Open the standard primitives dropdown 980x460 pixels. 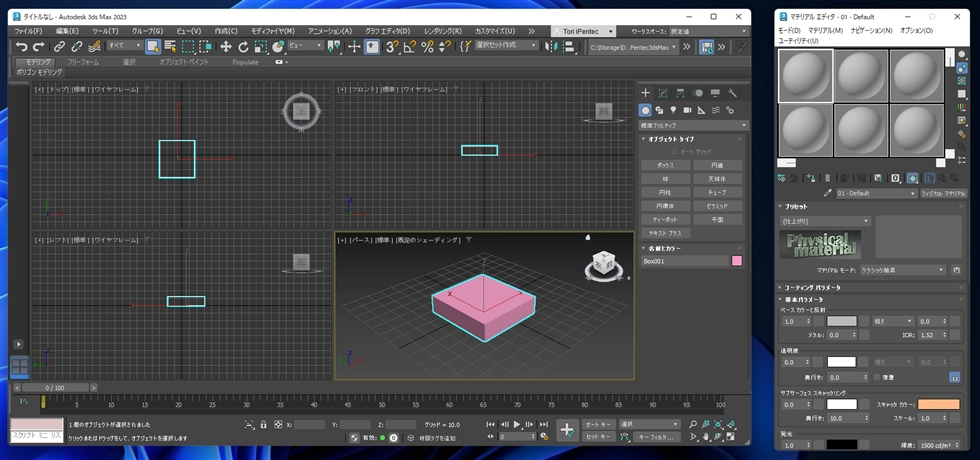[693, 126]
